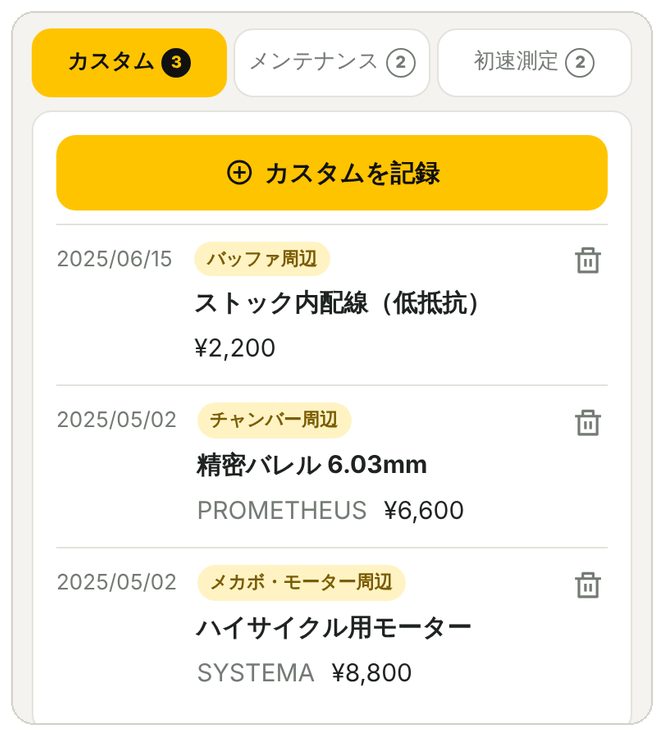
Task: Click the 2025/06/15 date label
Action: coord(114,259)
